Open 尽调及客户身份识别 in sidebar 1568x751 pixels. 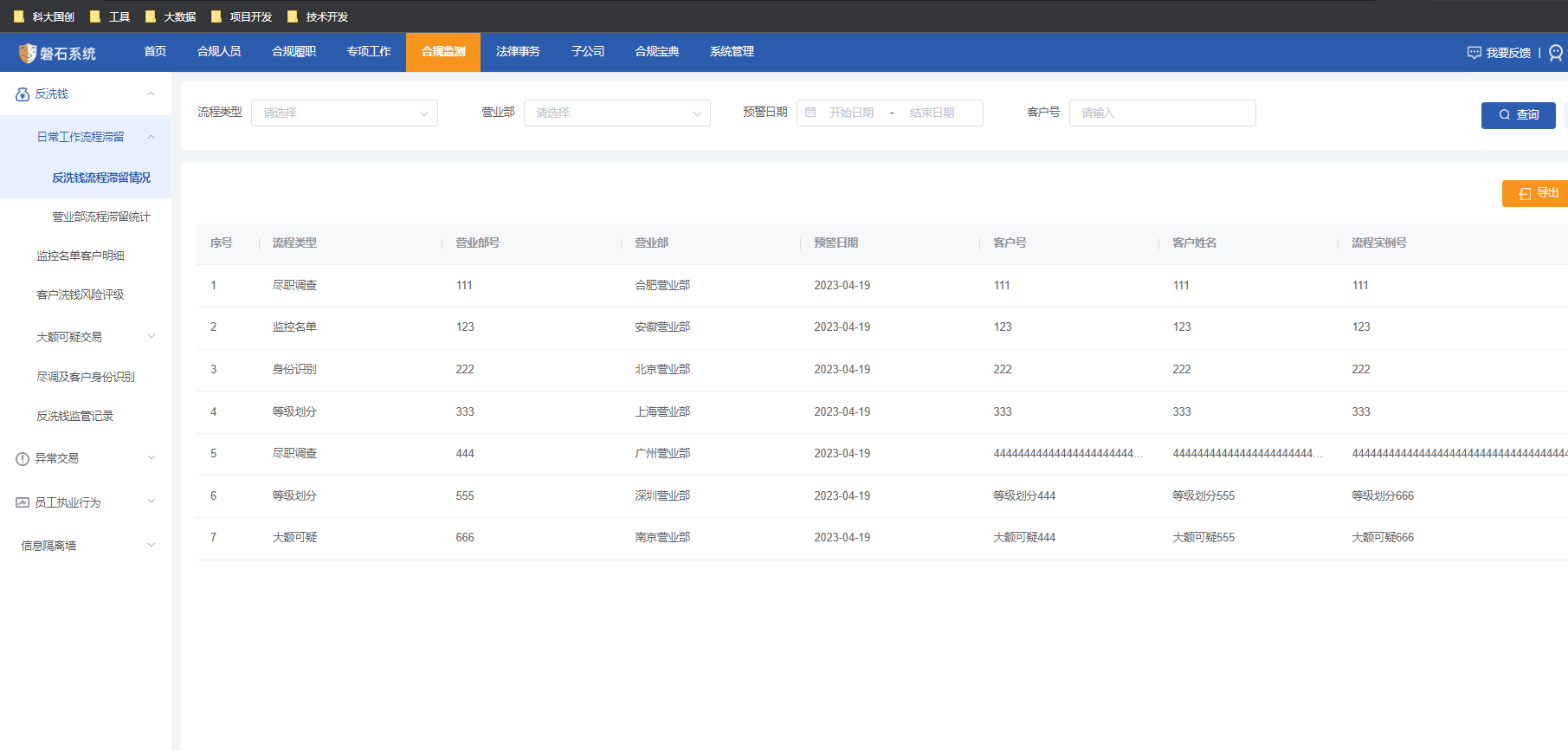click(86, 377)
